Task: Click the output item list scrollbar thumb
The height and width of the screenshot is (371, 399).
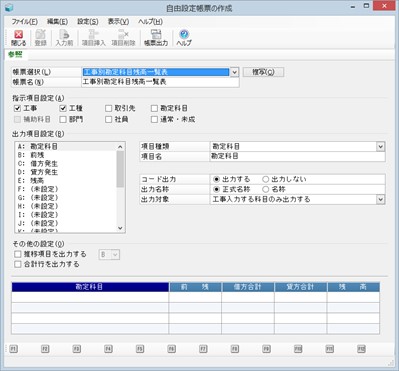Action: point(120,169)
